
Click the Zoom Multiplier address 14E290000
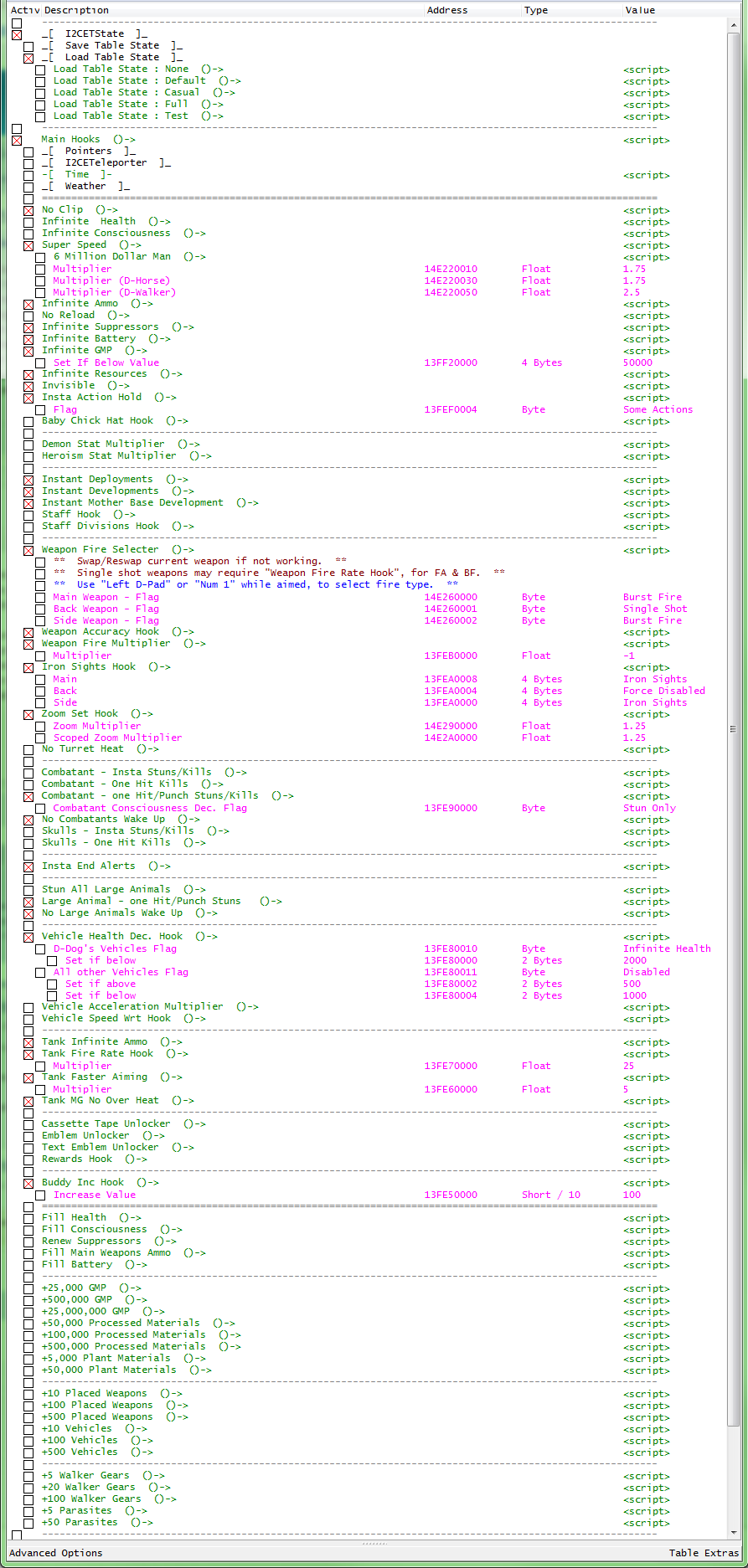(x=451, y=727)
